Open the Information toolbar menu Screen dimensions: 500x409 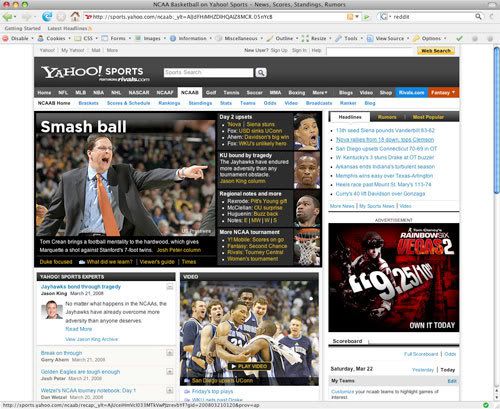pyautogui.click(x=191, y=38)
